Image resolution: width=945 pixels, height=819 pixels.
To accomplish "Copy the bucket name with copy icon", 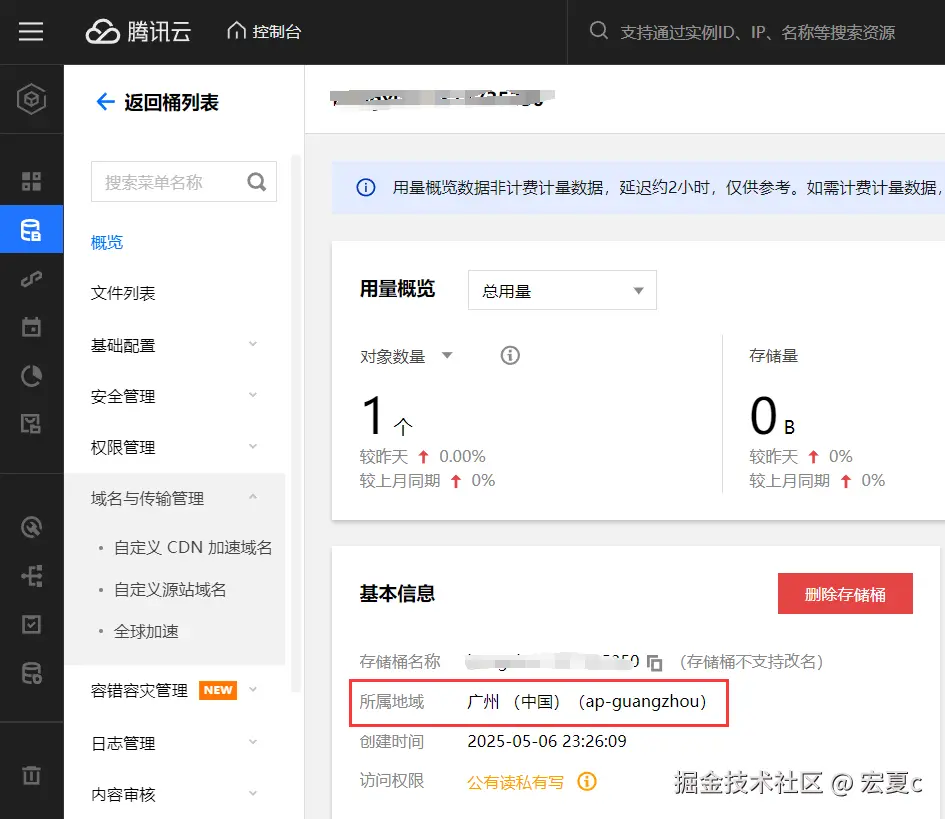I will (x=655, y=662).
